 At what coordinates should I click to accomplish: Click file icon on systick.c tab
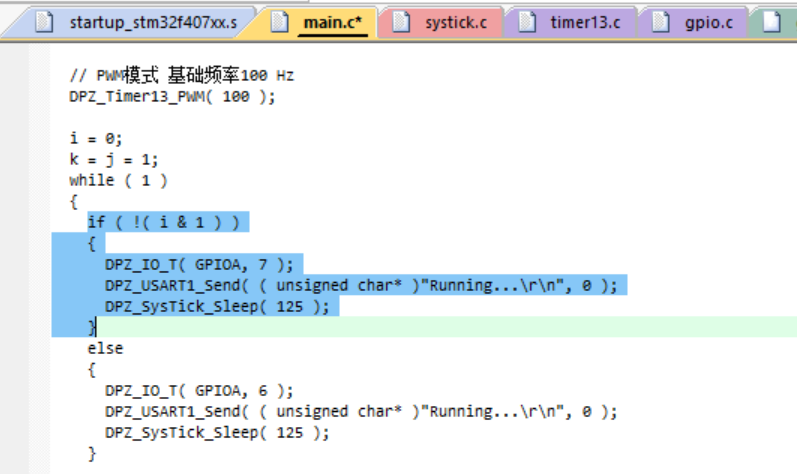pos(401,22)
